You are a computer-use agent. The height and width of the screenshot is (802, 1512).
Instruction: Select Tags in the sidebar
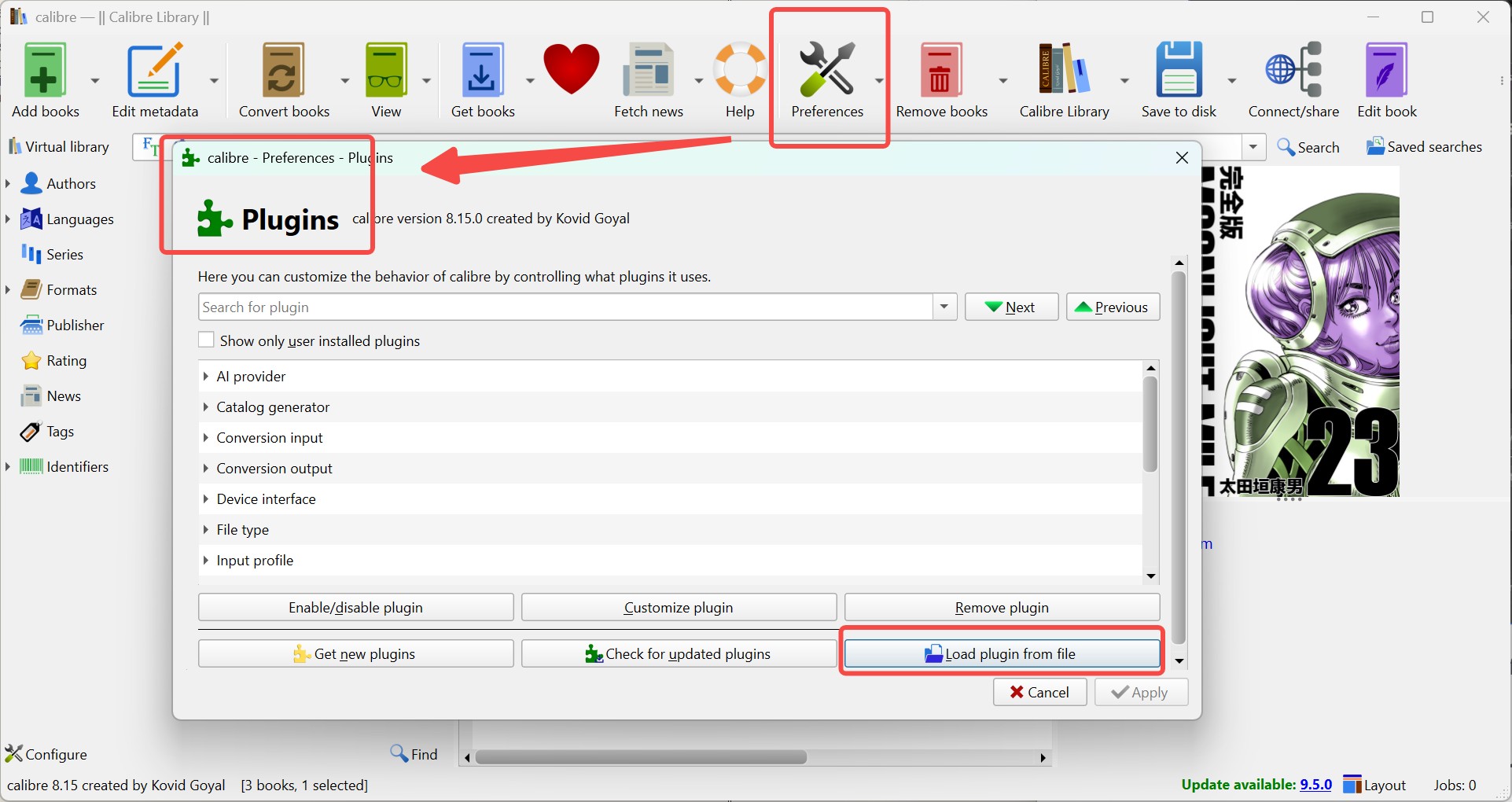[x=56, y=431]
